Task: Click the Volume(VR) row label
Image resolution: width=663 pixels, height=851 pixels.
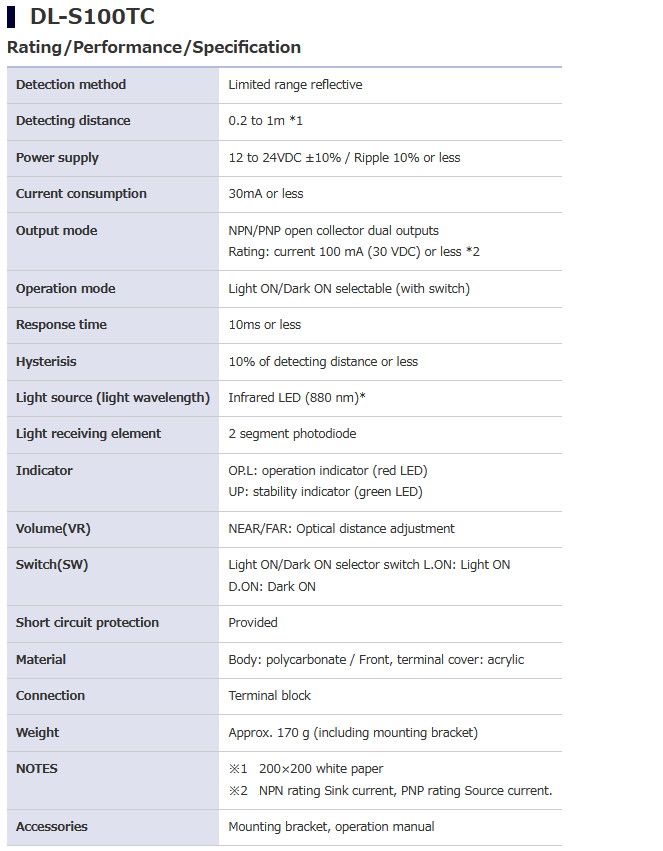Action: pos(53,529)
